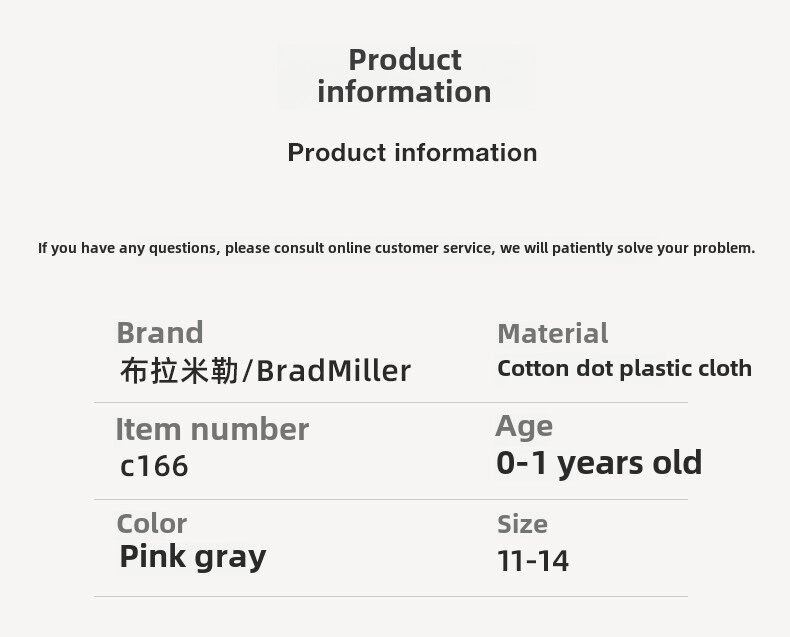Select the Age label

coord(524,427)
